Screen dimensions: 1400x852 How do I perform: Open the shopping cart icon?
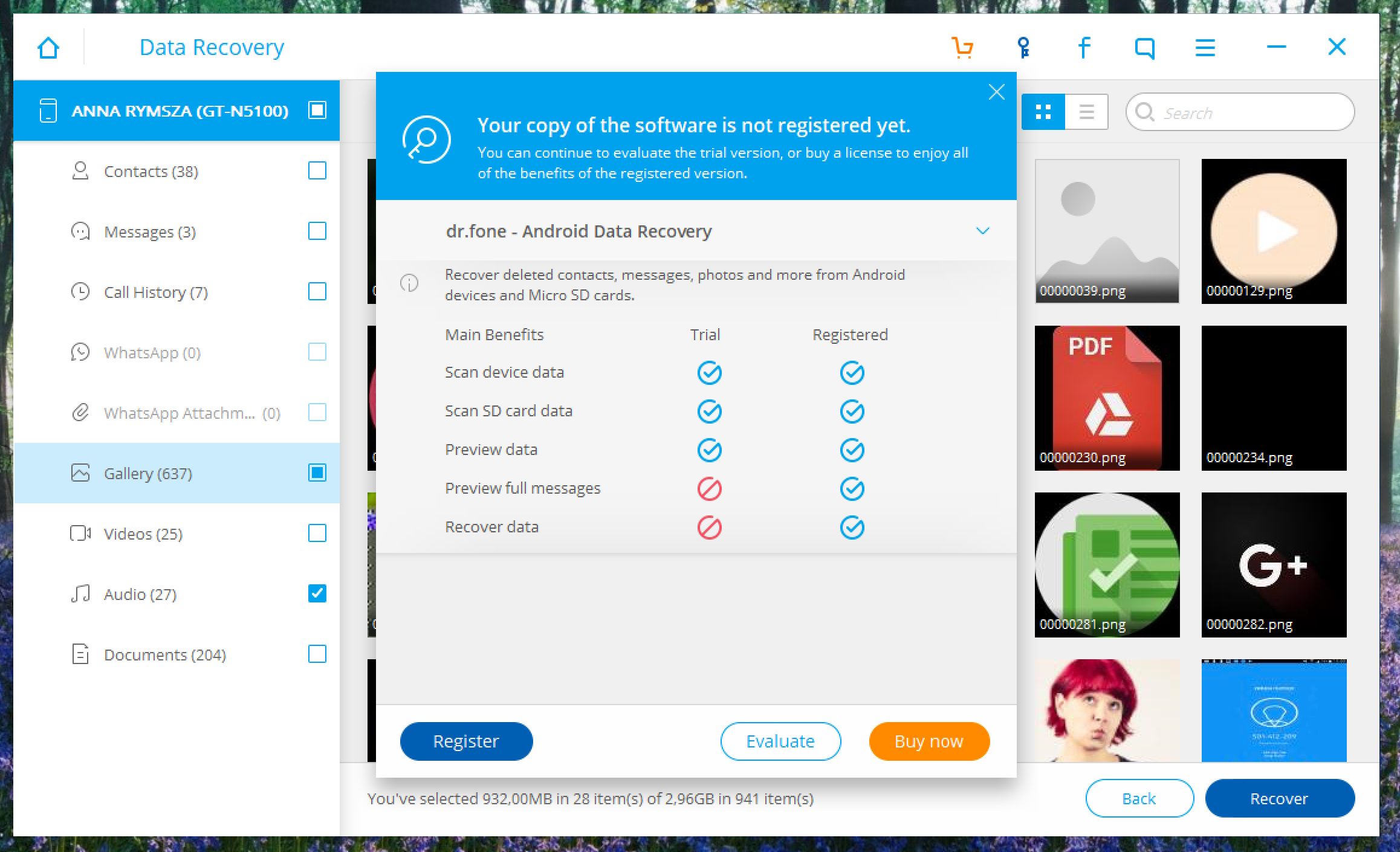point(962,47)
